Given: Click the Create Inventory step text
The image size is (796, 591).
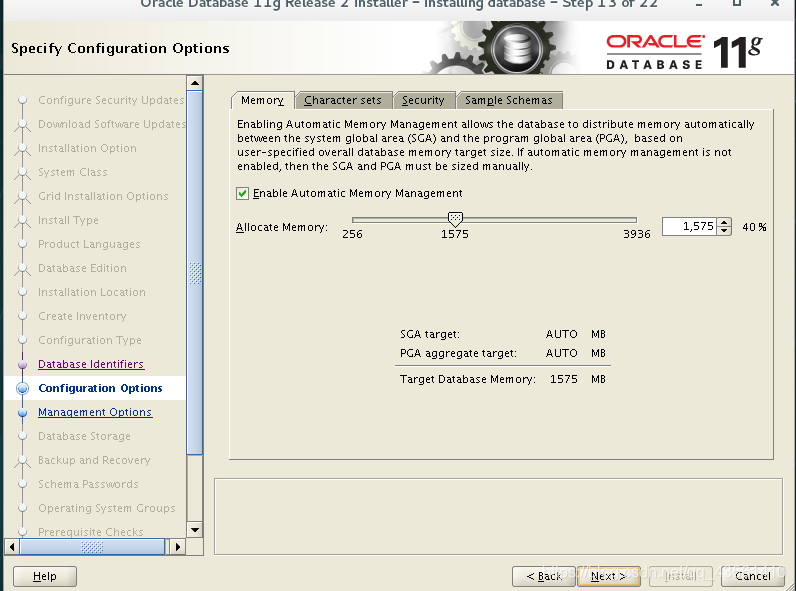Looking at the screenshot, I should point(82,316).
